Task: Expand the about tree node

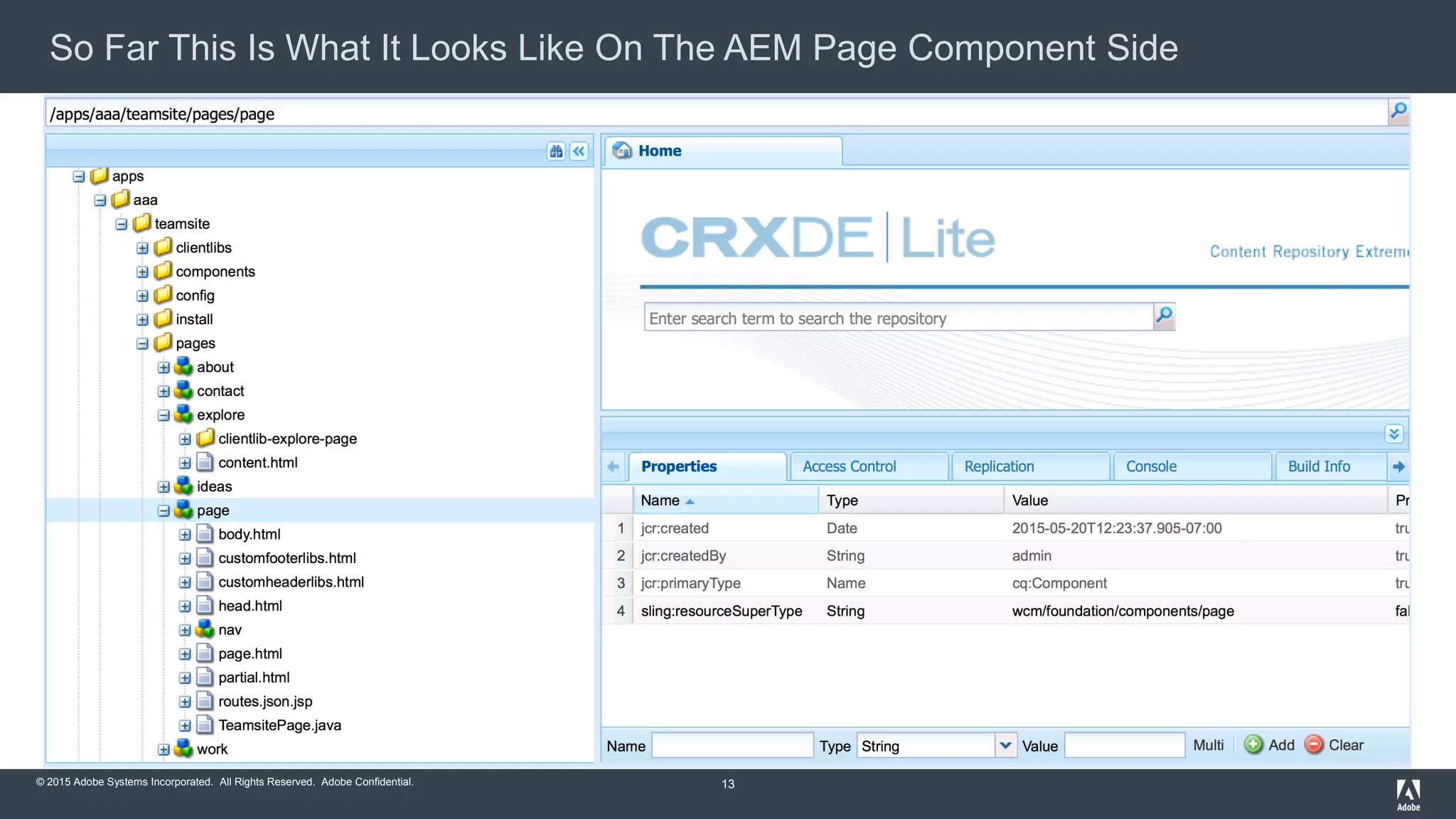Action: (164, 368)
